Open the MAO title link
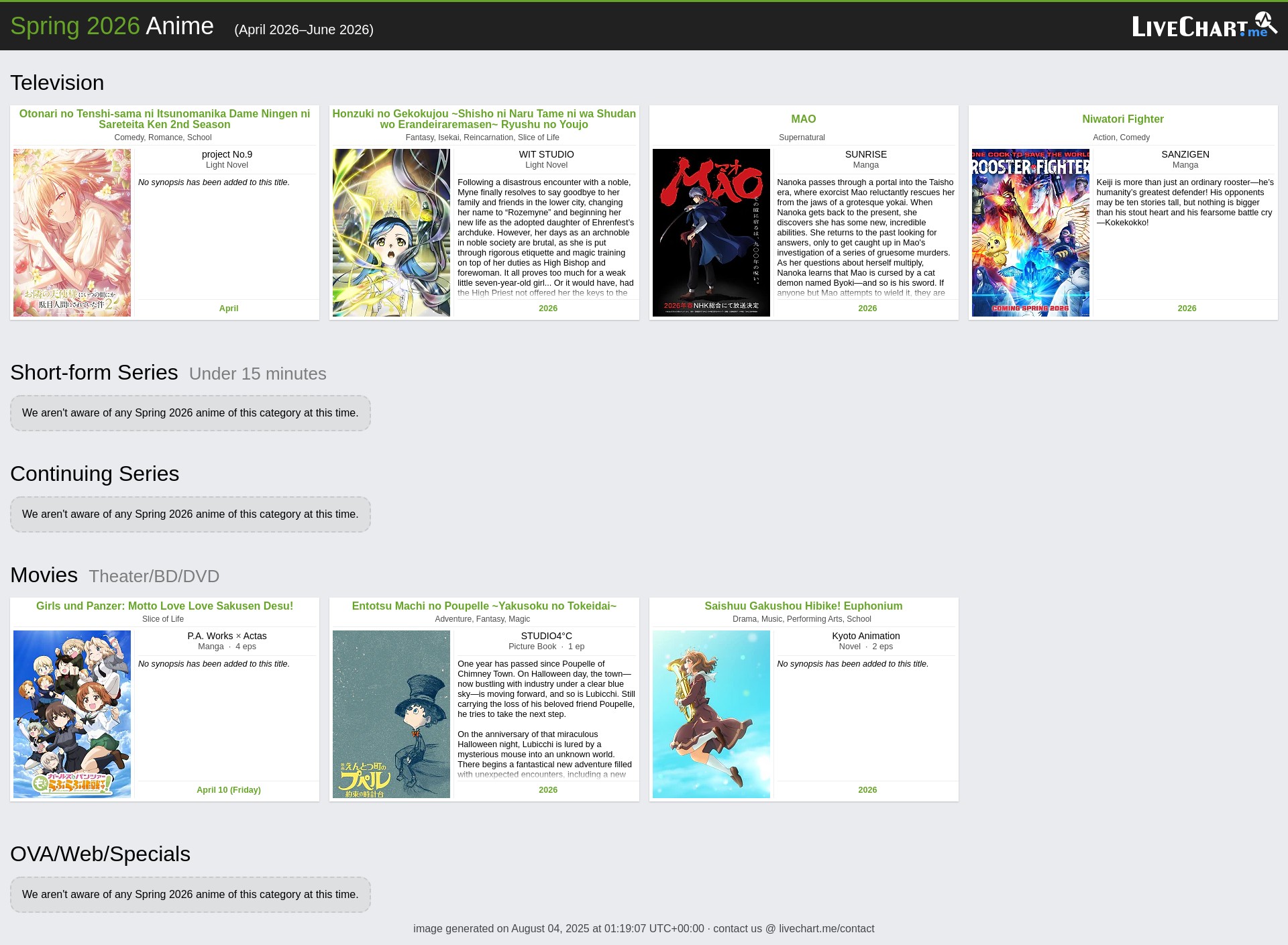This screenshot has width=1288, height=945. (803, 119)
